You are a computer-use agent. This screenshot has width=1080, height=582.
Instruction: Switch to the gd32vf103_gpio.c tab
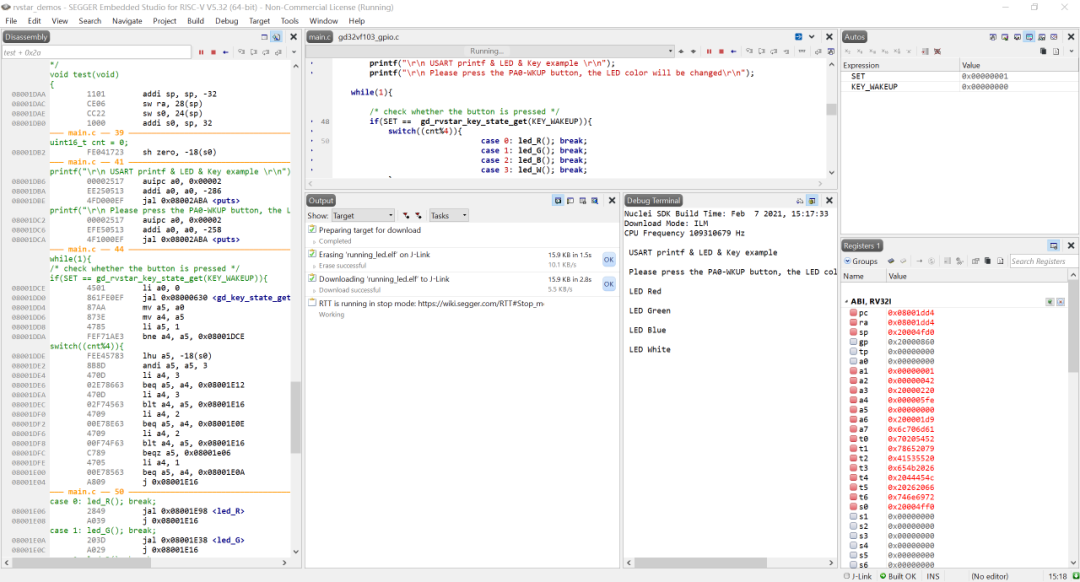[x=368, y=37]
